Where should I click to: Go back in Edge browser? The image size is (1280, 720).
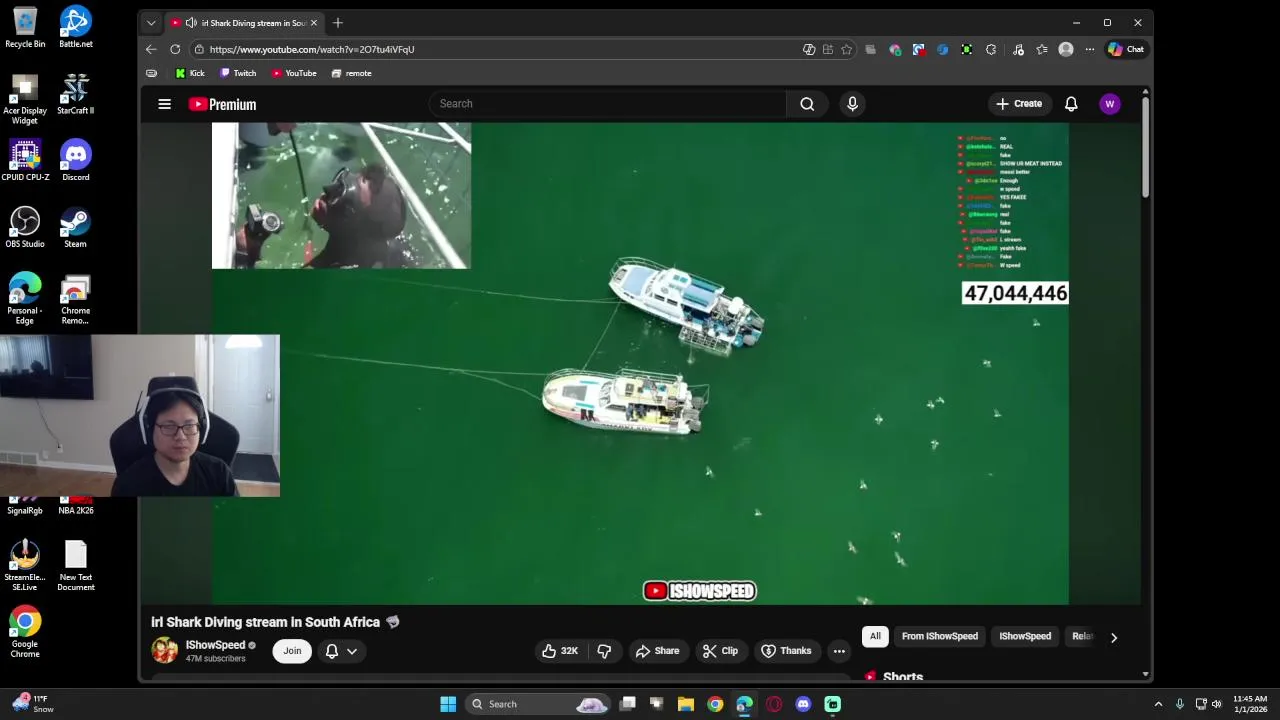151,49
